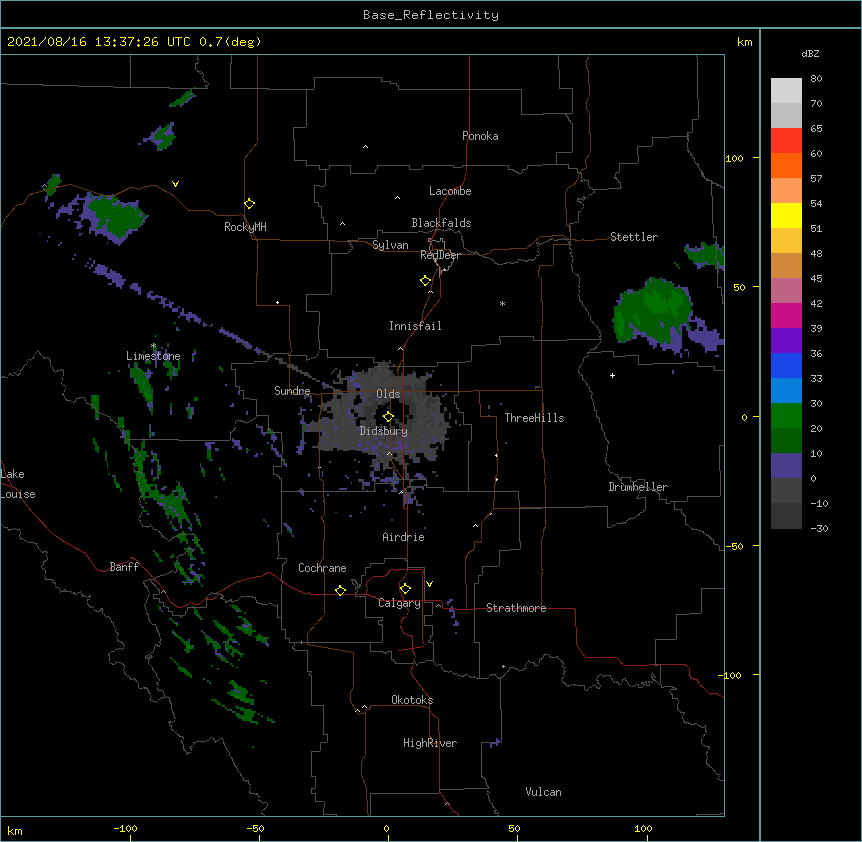Click the yellow V marker northeast of Calgary
Viewport: 862px width, 842px height.
(x=429, y=584)
